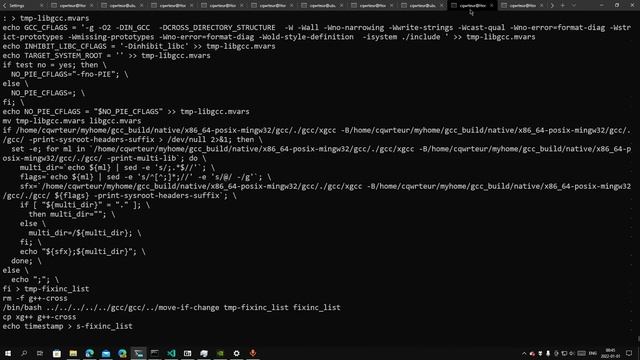Click the line 'echo TARGET_SYSTEM_ROOT'
This screenshot has width=640, height=360.
click(x=107, y=56)
